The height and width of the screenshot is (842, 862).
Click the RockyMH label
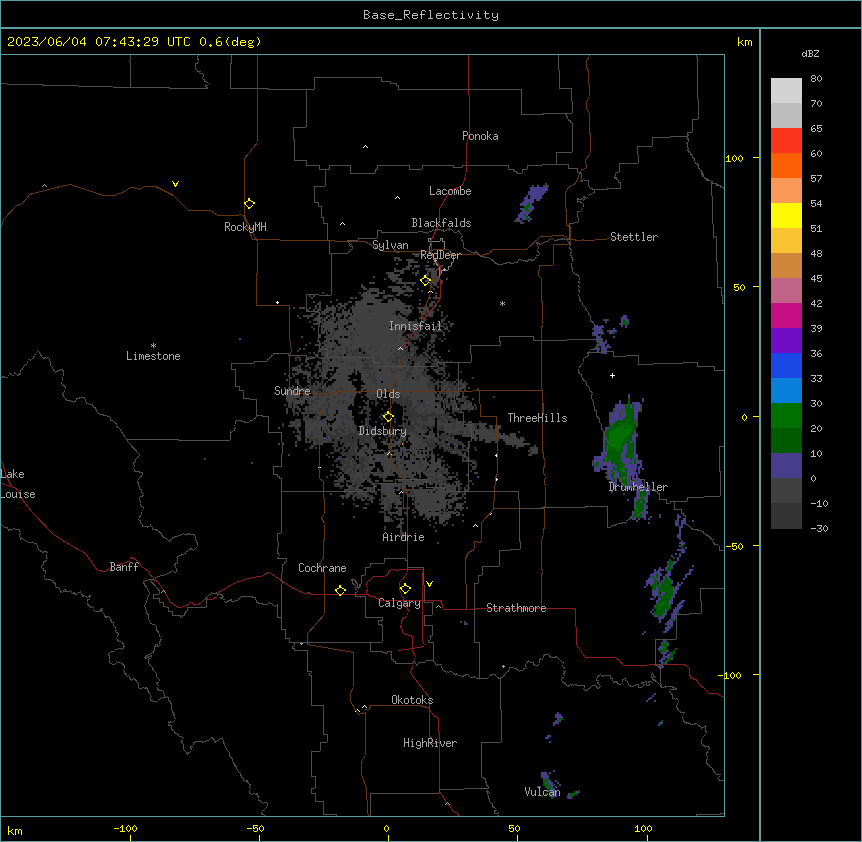click(x=245, y=227)
